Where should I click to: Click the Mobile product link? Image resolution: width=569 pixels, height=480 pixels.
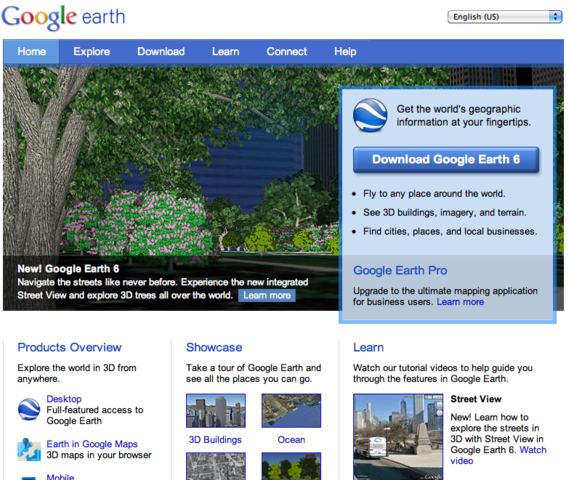coord(60,476)
